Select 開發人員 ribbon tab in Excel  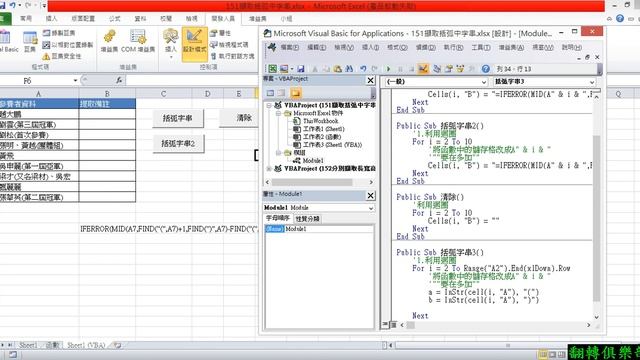point(223,18)
